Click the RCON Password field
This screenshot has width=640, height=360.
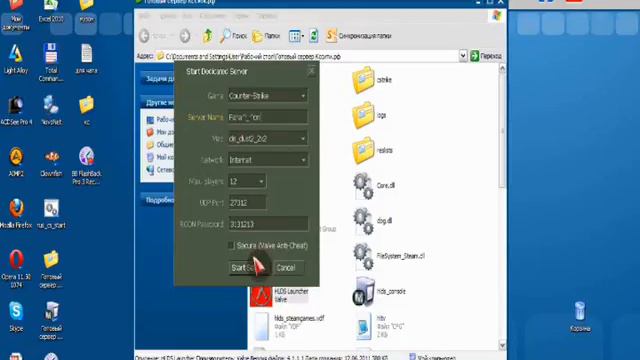pos(268,224)
